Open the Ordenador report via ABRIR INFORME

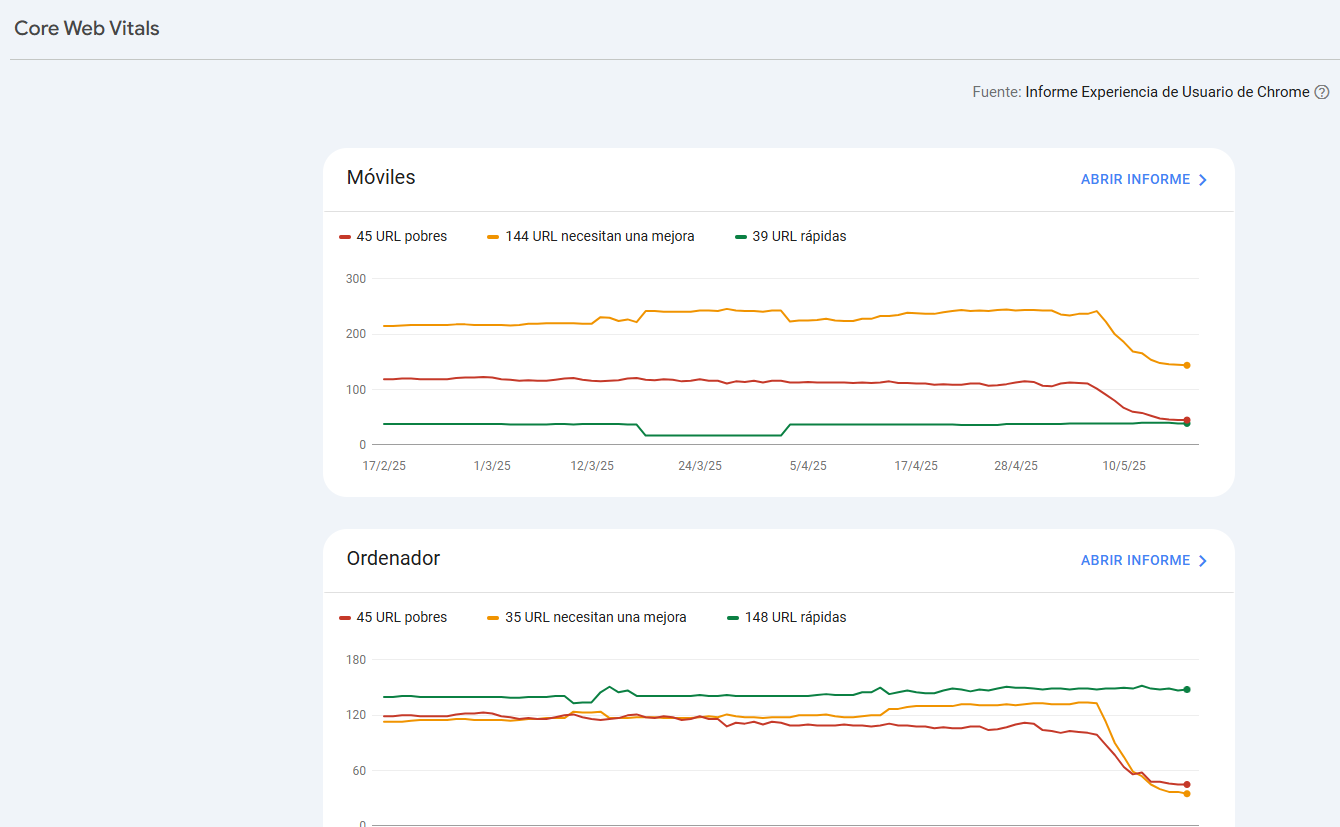coord(1135,561)
